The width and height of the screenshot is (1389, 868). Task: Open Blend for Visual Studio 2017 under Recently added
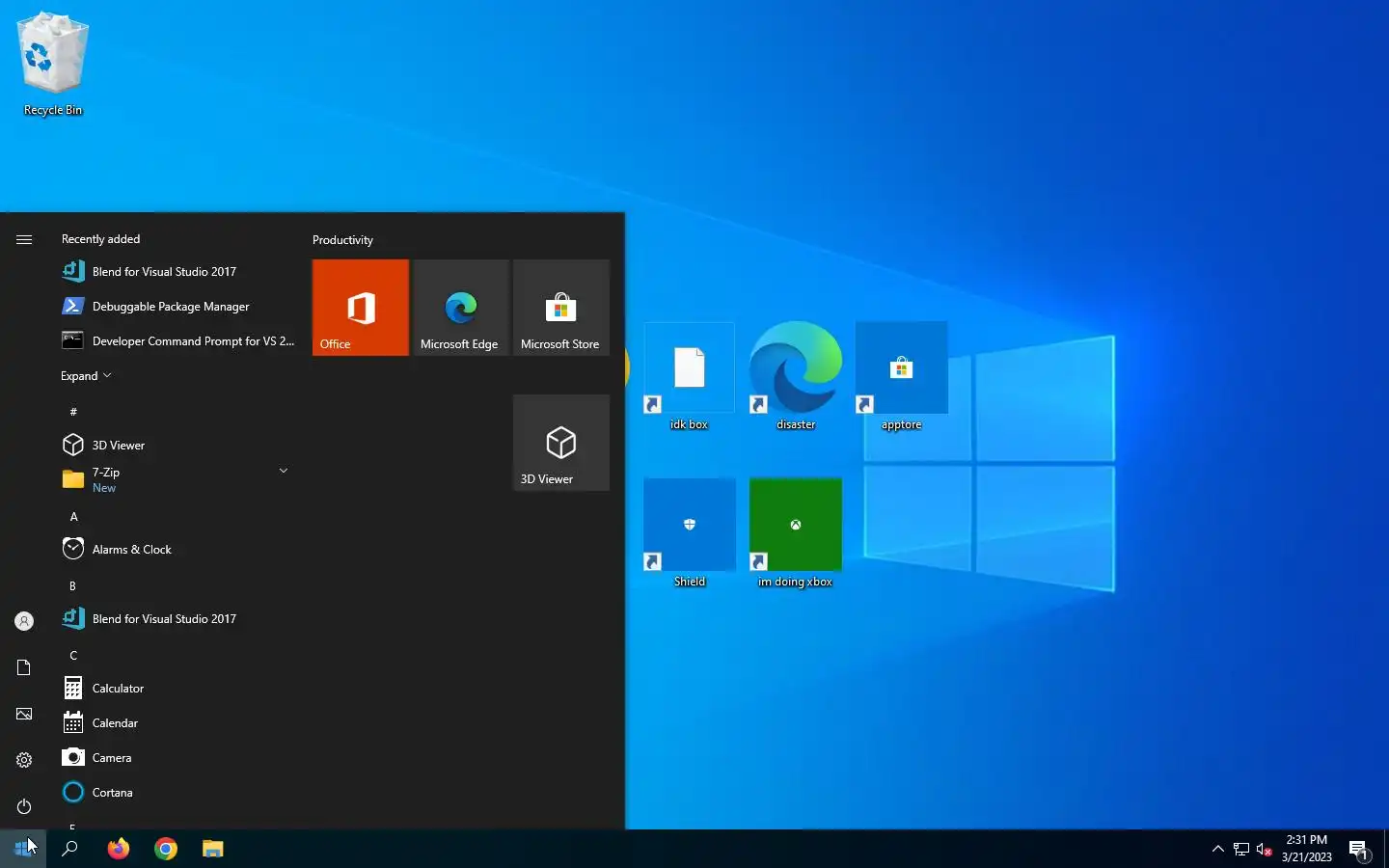tap(177, 272)
